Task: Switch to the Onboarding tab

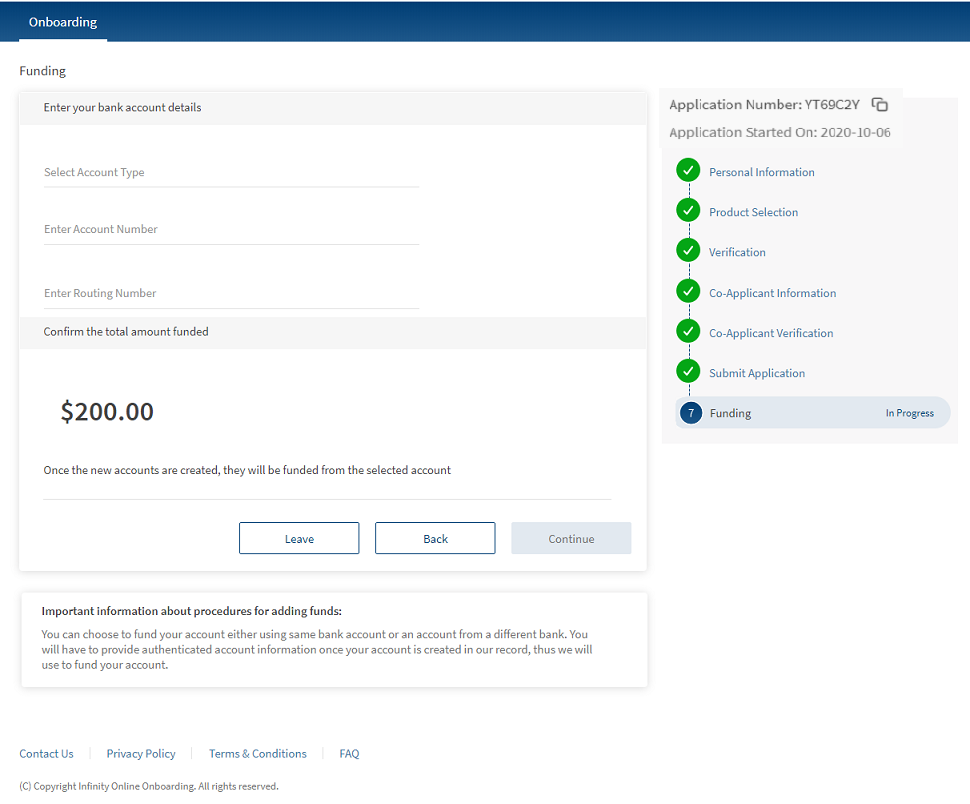Action: [63, 22]
